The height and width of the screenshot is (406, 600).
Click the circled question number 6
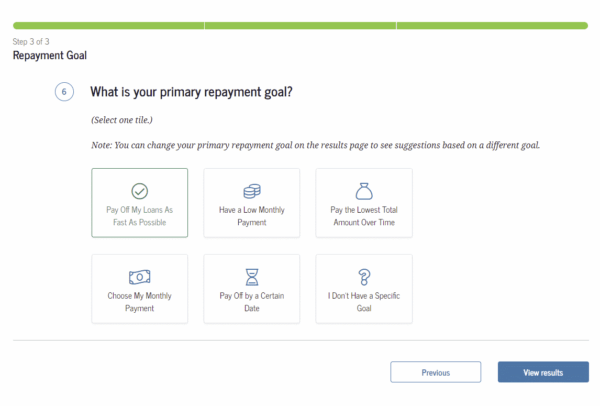click(x=64, y=93)
